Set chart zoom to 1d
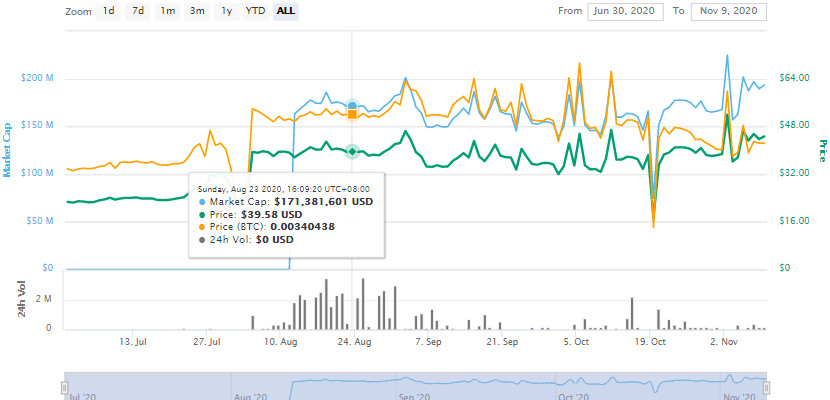The height and width of the screenshot is (400, 830). pyautogui.click(x=109, y=11)
